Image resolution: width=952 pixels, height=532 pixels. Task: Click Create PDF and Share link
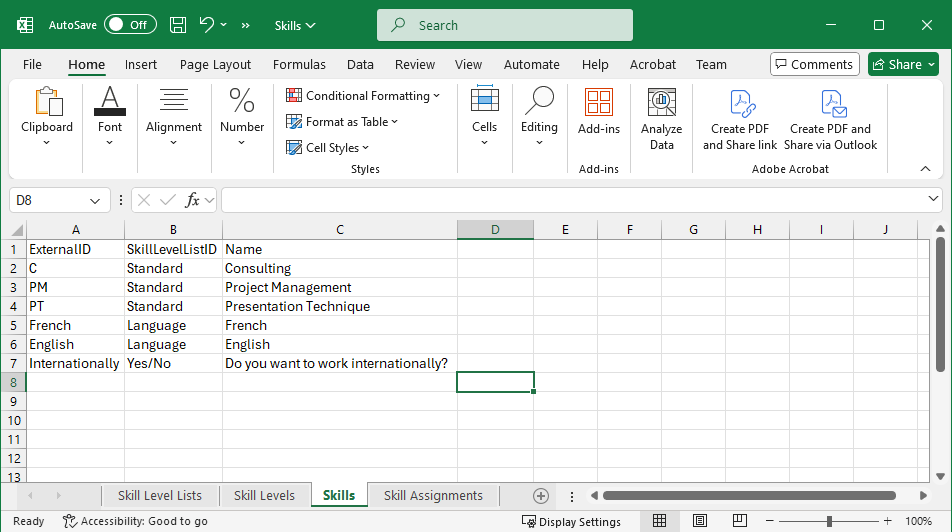click(740, 119)
